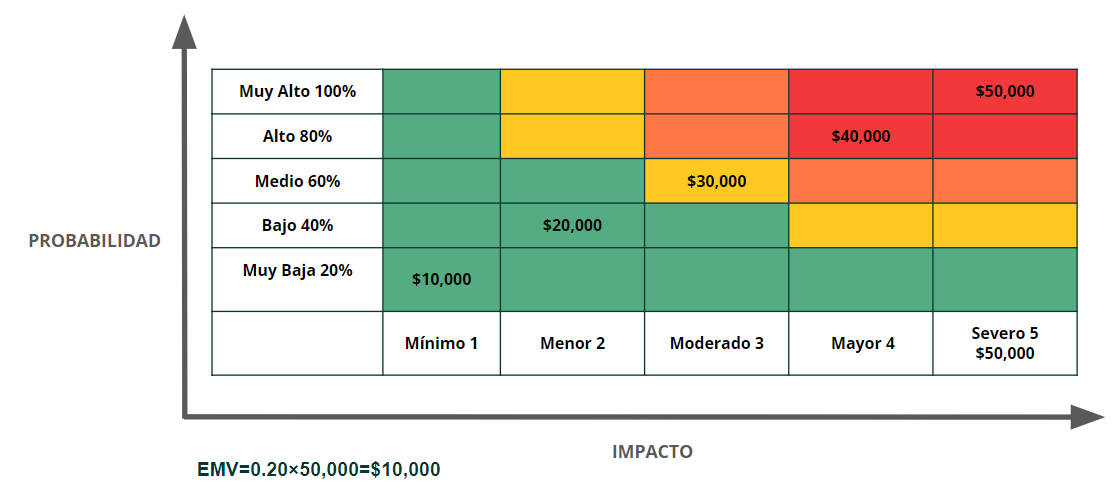This screenshot has width=1115, height=488.
Task: Click the "Alto 80%" row label
Action: click(x=297, y=136)
